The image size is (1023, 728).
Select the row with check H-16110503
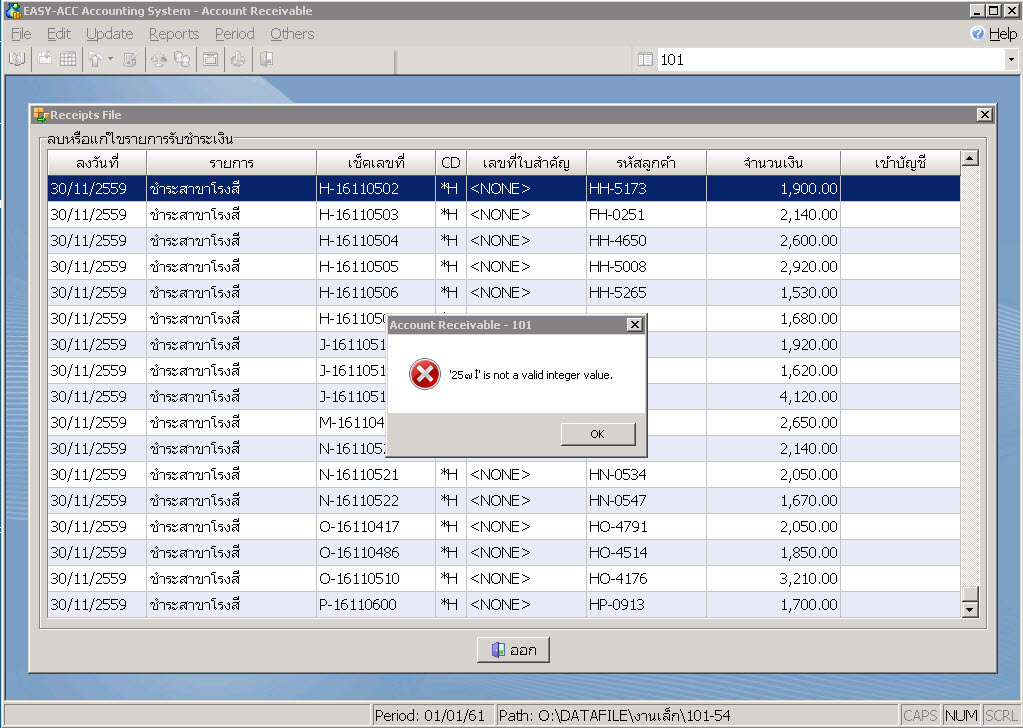coord(358,214)
